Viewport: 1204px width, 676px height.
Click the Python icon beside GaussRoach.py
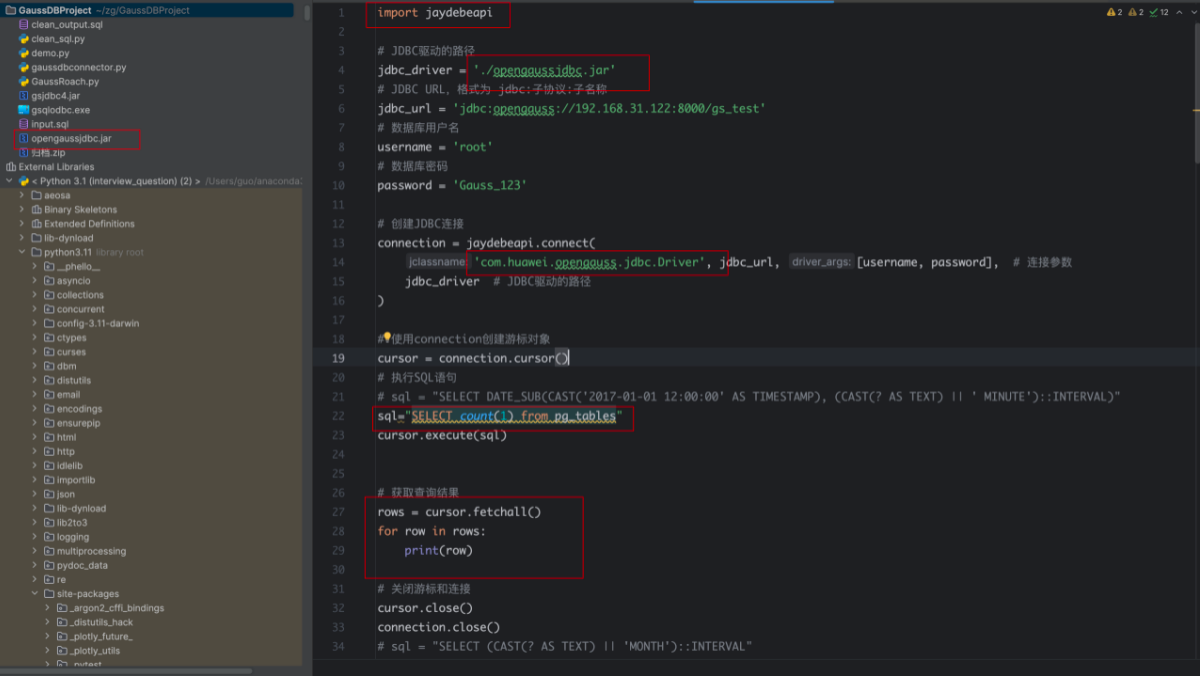pyautogui.click(x=24, y=82)
